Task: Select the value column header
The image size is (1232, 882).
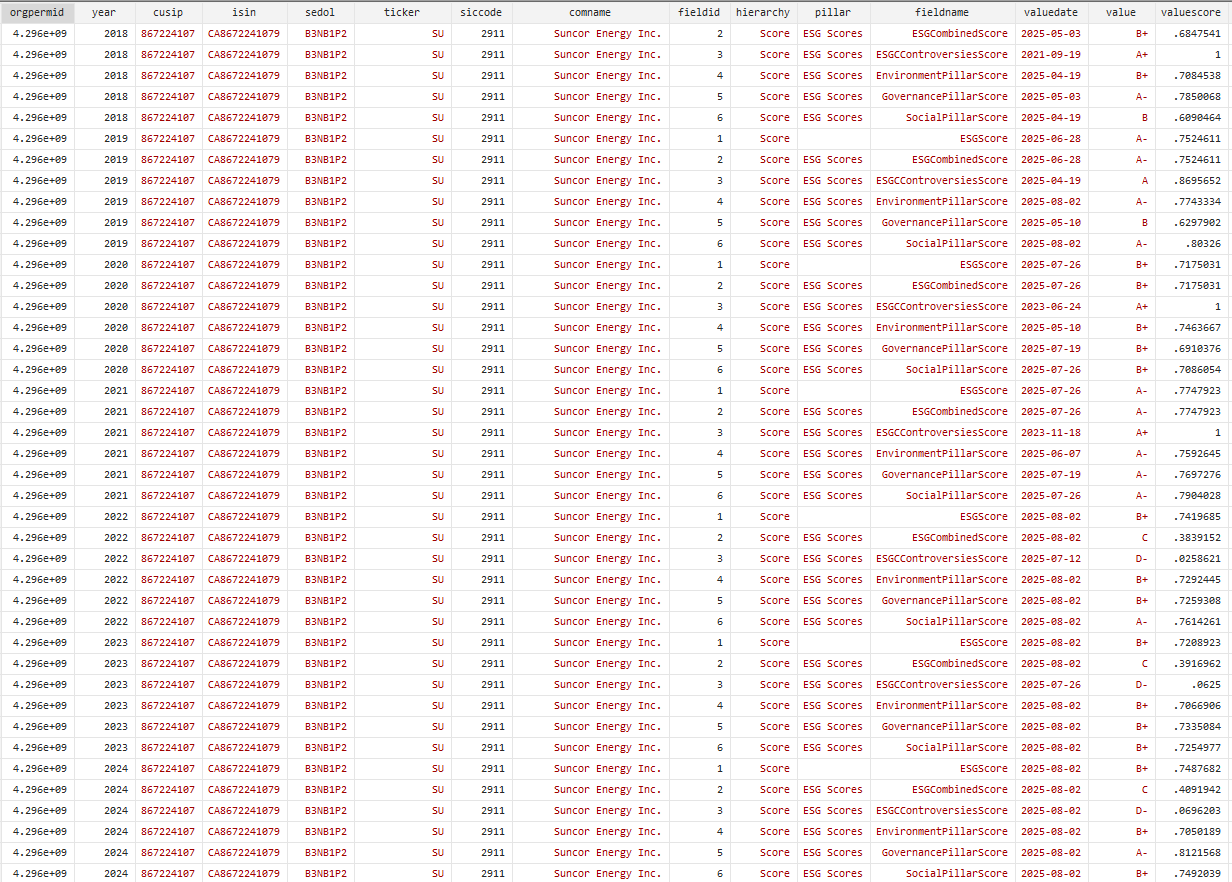Action: (x=1121, y=12)
